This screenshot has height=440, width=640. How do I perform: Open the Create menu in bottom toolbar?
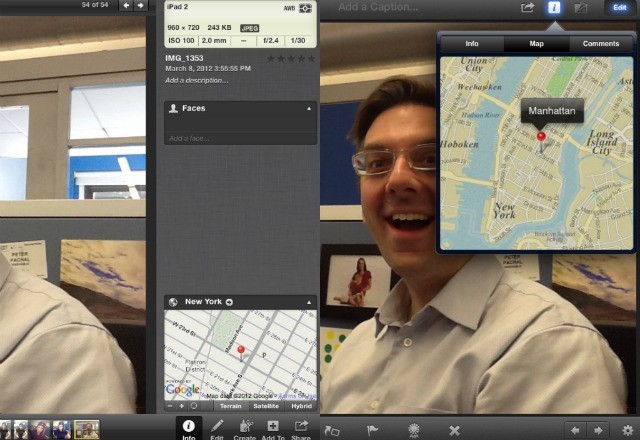tap(244, 429)
